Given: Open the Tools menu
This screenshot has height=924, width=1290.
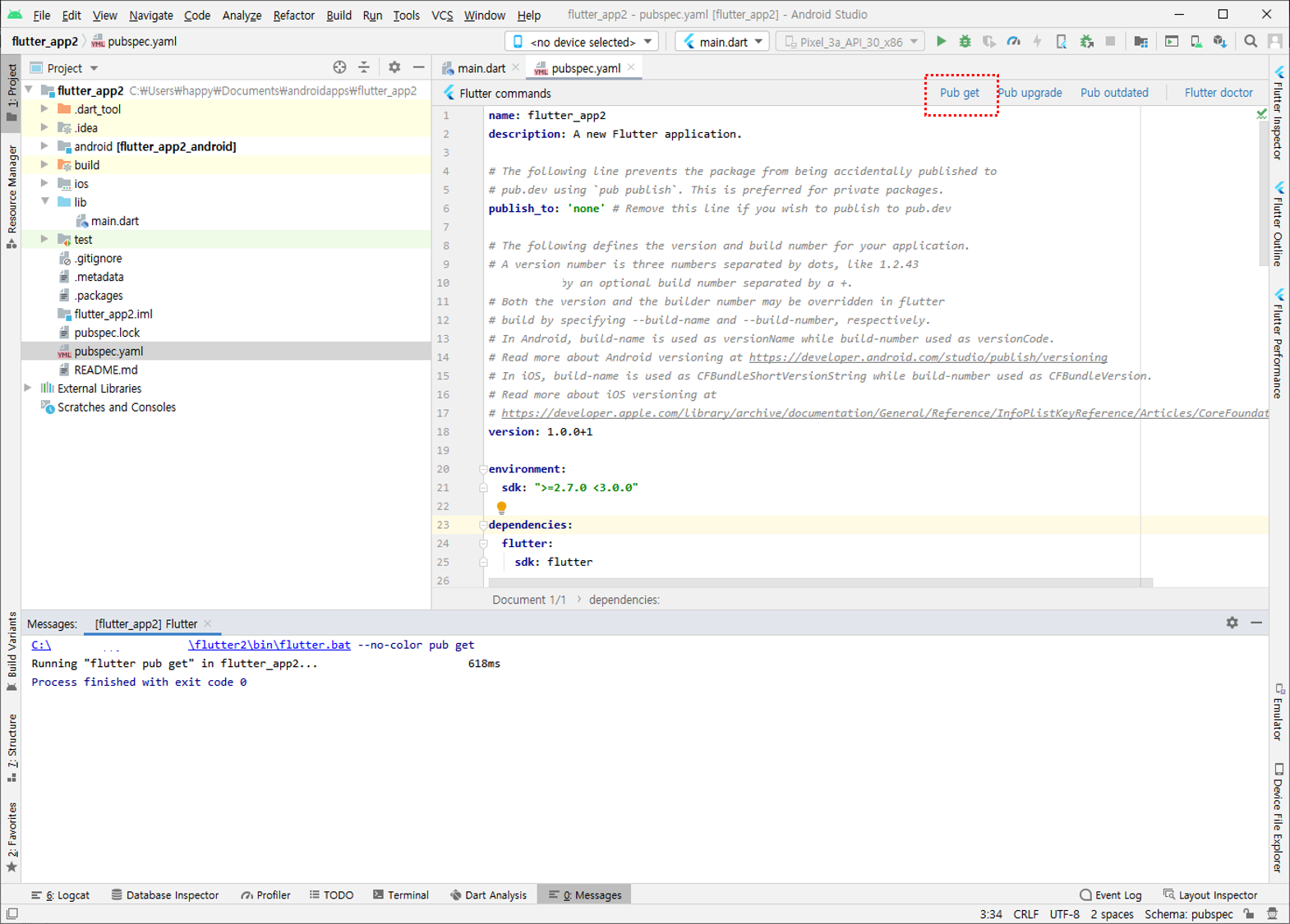Looking at the screenshot, I should tap(406, 15).
